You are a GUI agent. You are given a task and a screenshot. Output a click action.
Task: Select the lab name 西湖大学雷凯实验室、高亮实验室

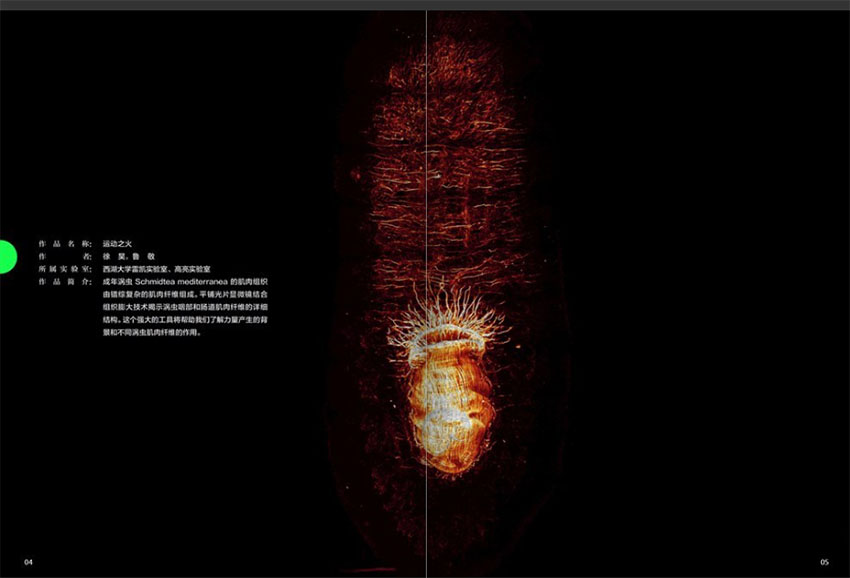click(x=157, y=269)
